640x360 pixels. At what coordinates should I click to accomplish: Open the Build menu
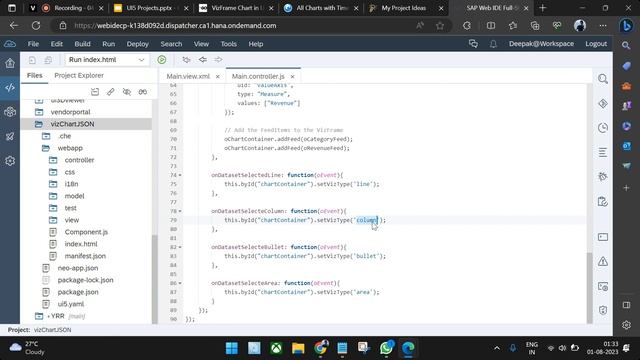(x=82, y=44)
